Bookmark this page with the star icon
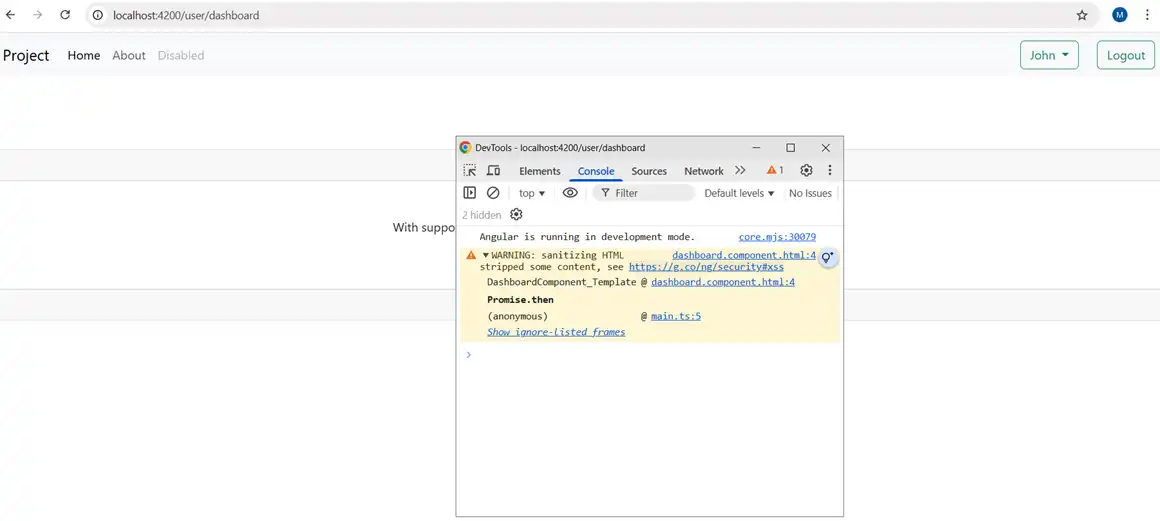The height and width of the screenshot is (521, 1160). pos(1082,15)
